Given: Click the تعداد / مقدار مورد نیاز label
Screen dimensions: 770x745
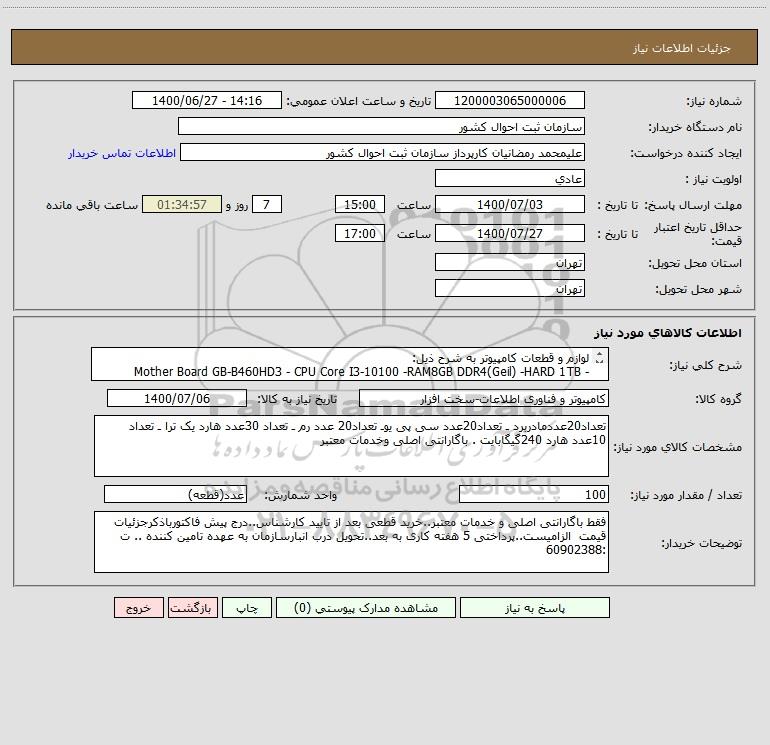Looking at the screenshot, I should (x=686, y=496).
